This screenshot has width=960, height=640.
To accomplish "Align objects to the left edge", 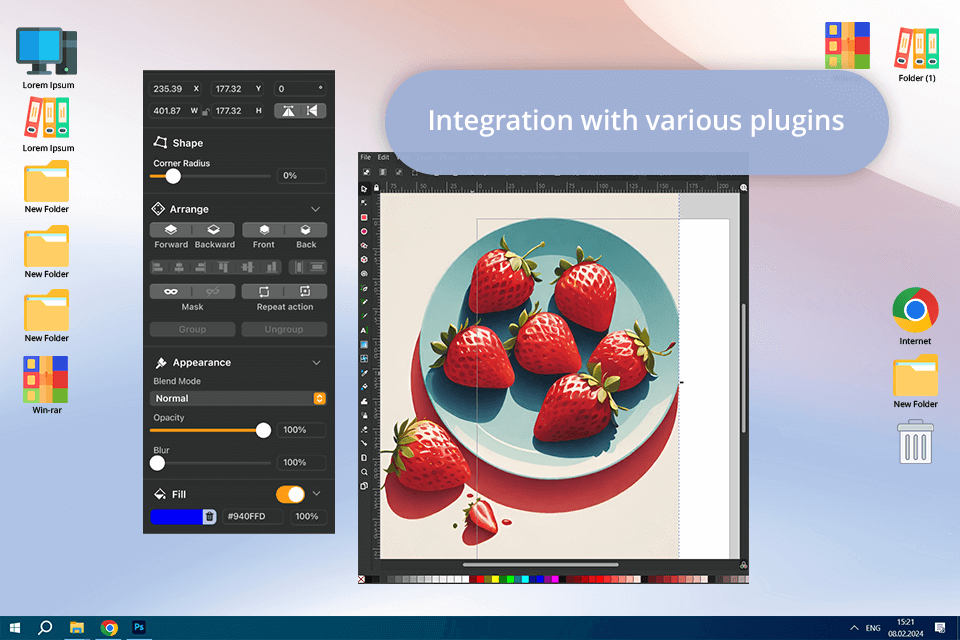I will tap(158, 267).
